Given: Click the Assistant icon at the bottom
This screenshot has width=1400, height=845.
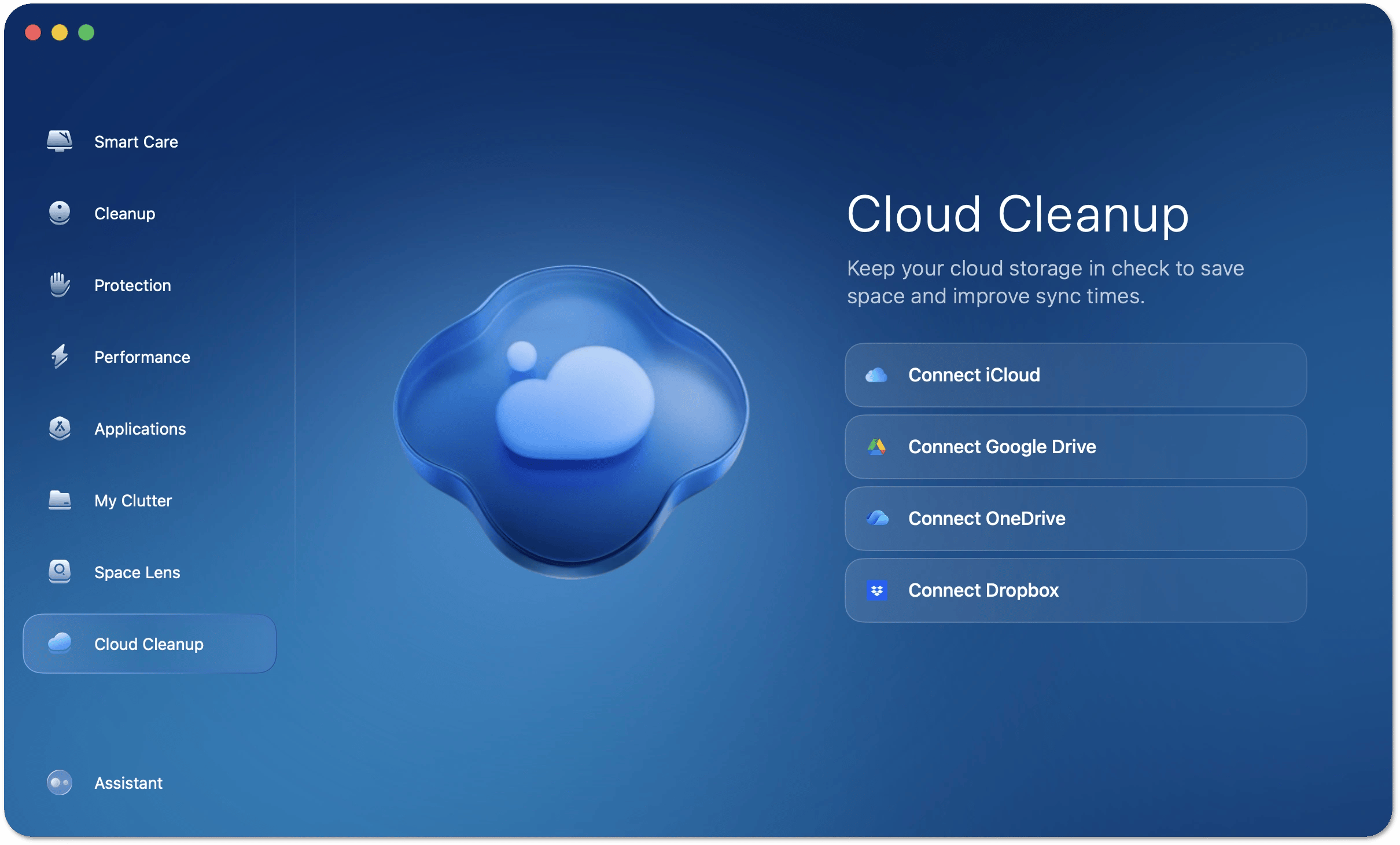Looking at the screenshot, I should [60, 782].
